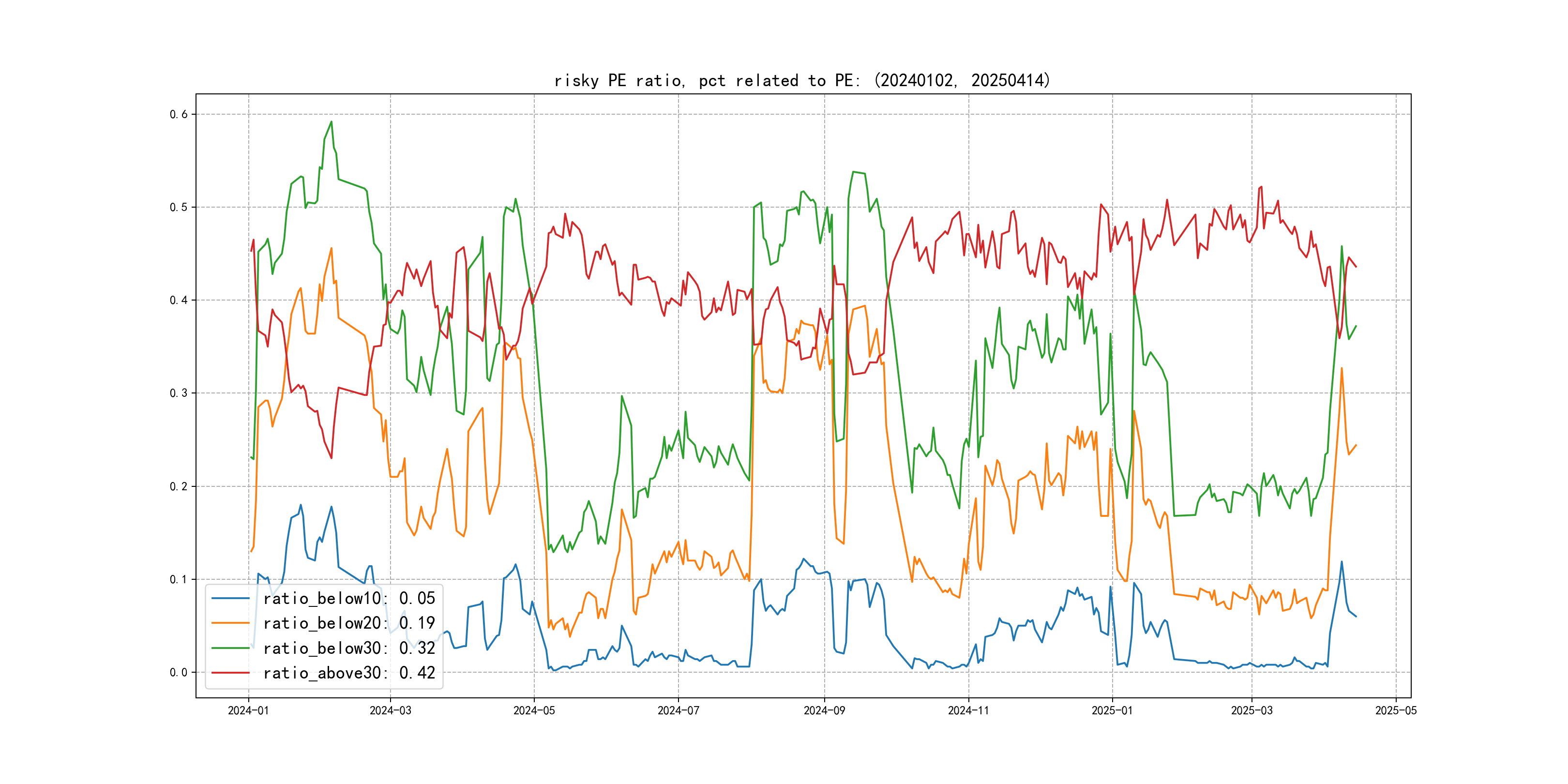Select the 'ratio_below10: 0.05' legend label
This screenshot has width=1568, height=784.
tap(349, 598)
